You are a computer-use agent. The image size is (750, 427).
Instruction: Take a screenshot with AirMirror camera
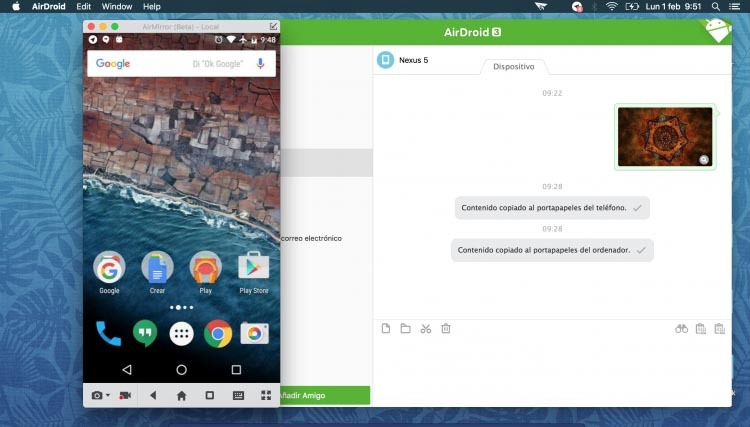[x=97, y=395]
